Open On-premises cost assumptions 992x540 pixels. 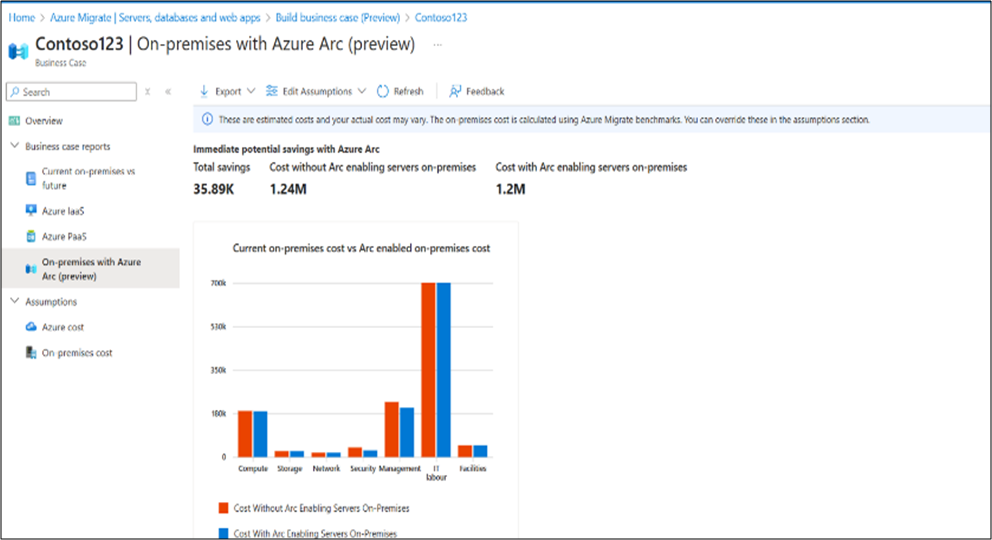77,353
